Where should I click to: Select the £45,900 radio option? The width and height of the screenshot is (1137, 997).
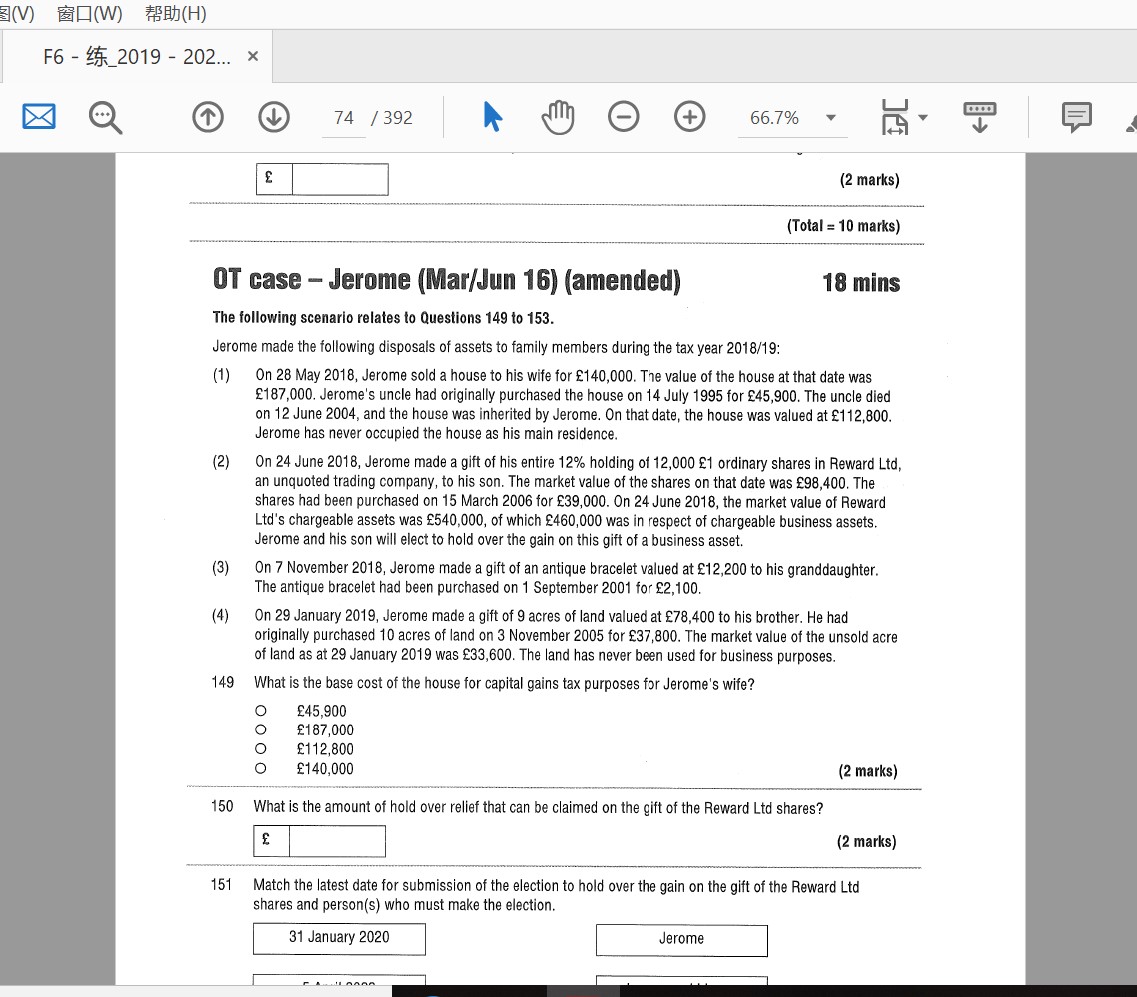tap(261, 711)
